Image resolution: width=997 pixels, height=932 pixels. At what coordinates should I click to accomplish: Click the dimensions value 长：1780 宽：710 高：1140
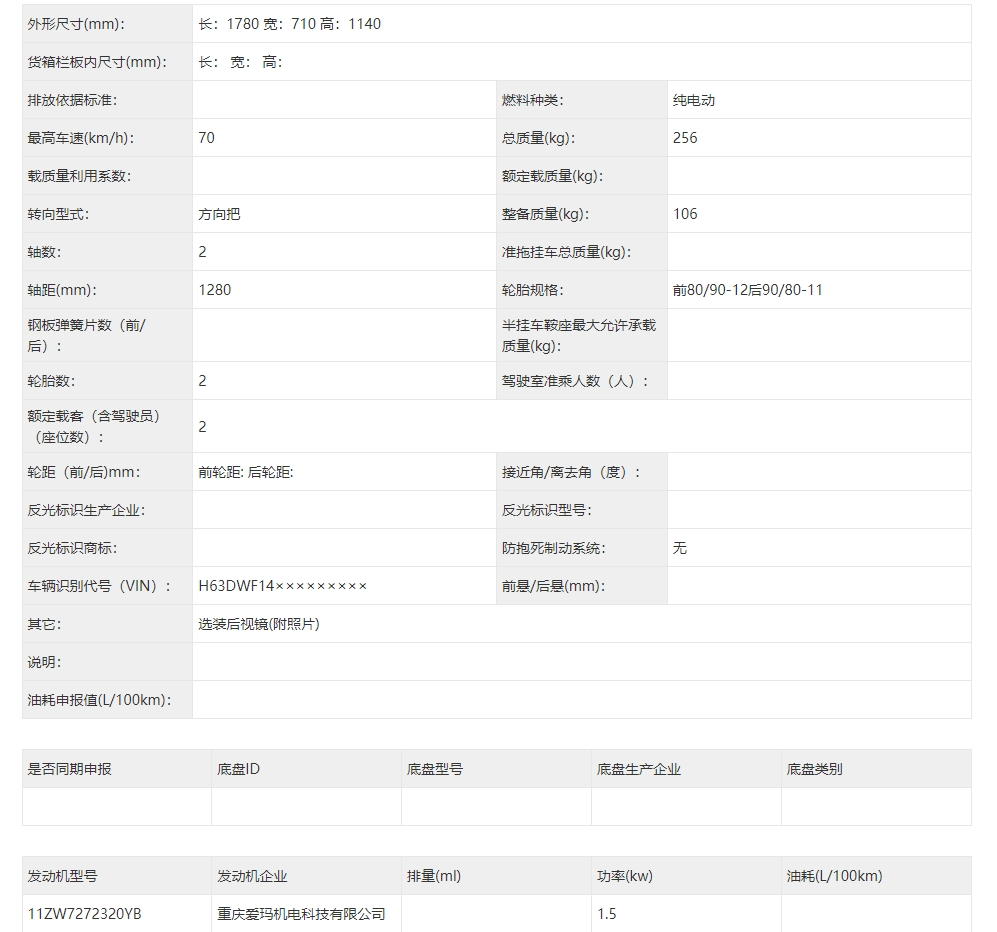click(290, 24)
